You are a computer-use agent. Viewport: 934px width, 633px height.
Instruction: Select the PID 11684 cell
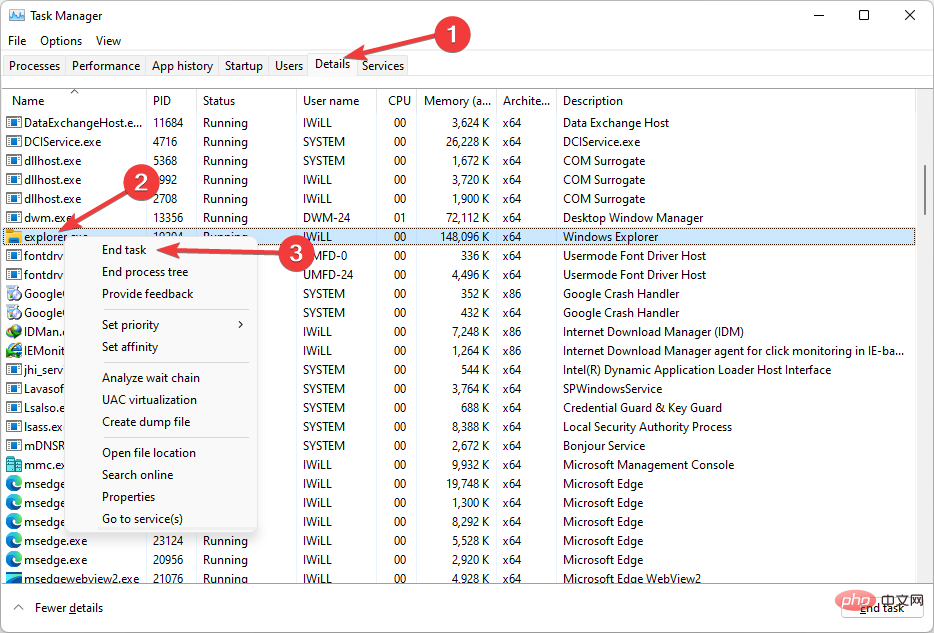click(168, 123)
